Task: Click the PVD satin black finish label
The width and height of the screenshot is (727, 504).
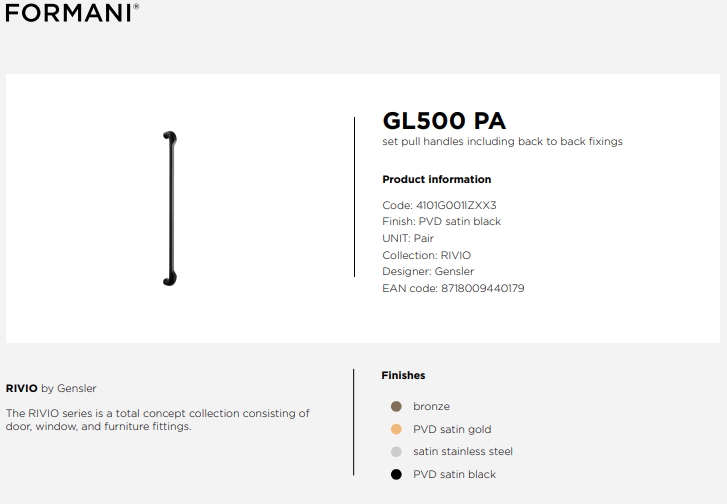Action: pos(454,474)
